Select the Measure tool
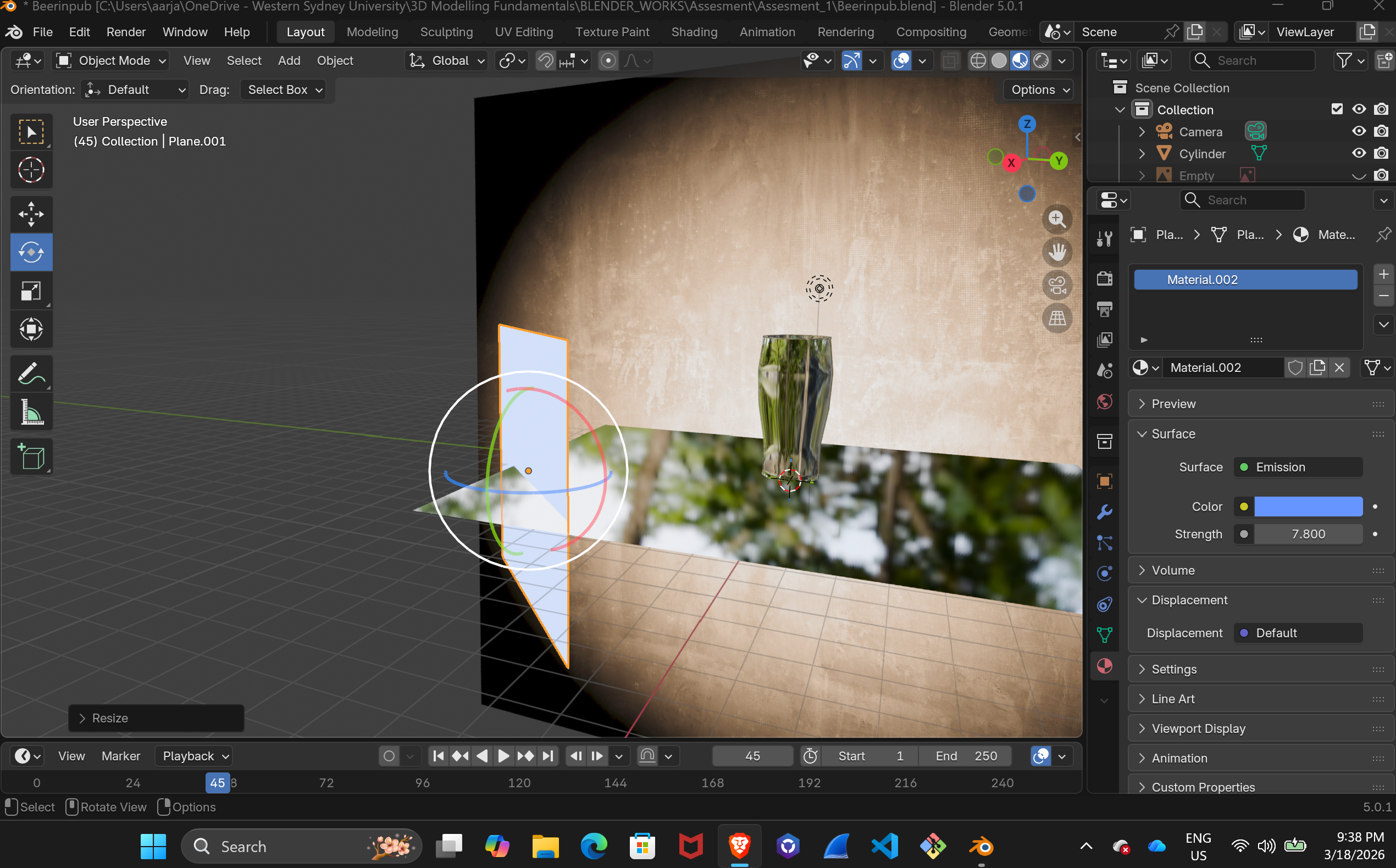Viewport: 1396px width, 868px height. point(31,412)
